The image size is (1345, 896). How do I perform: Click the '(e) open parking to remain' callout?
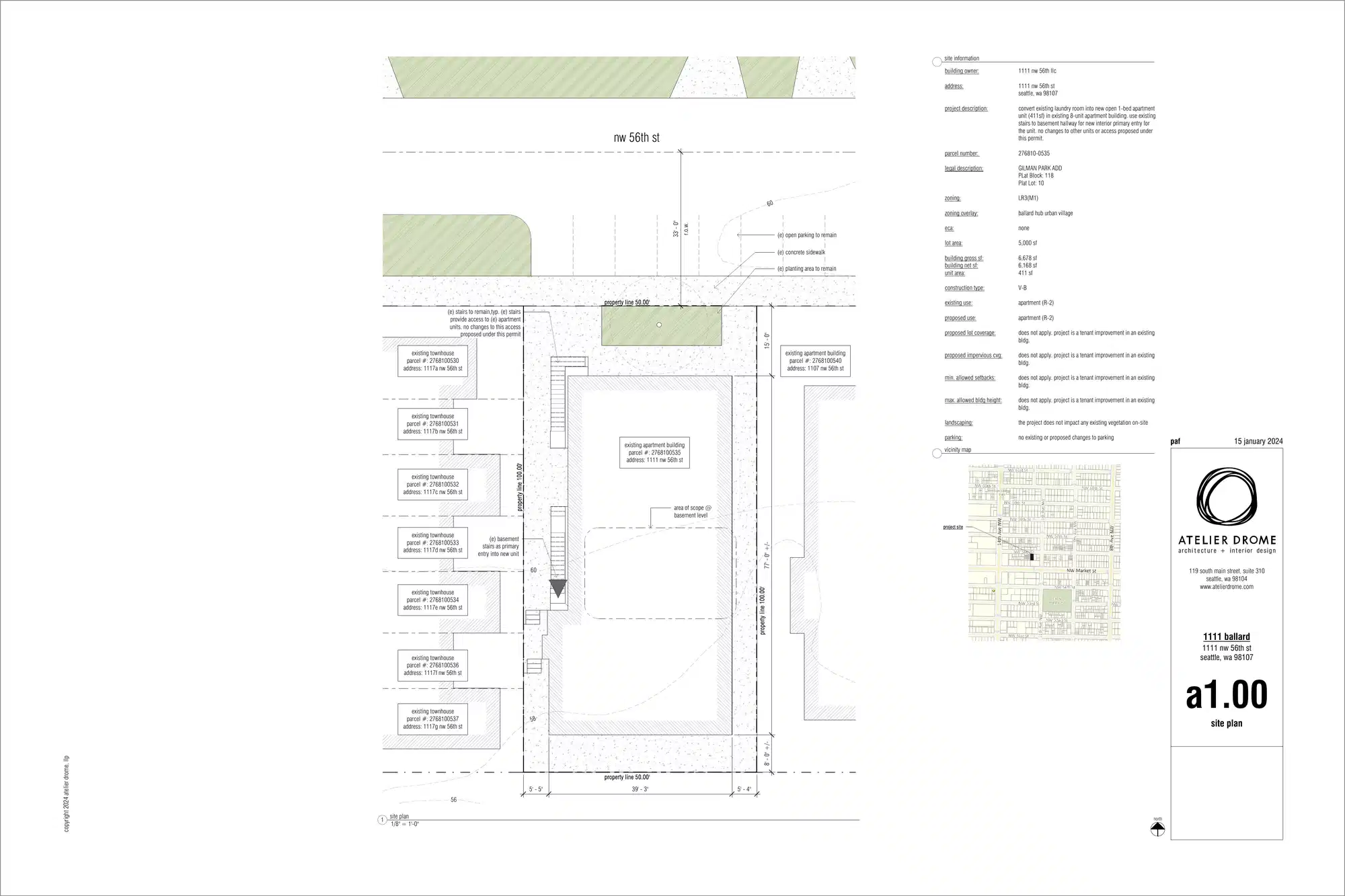(807, 235)
